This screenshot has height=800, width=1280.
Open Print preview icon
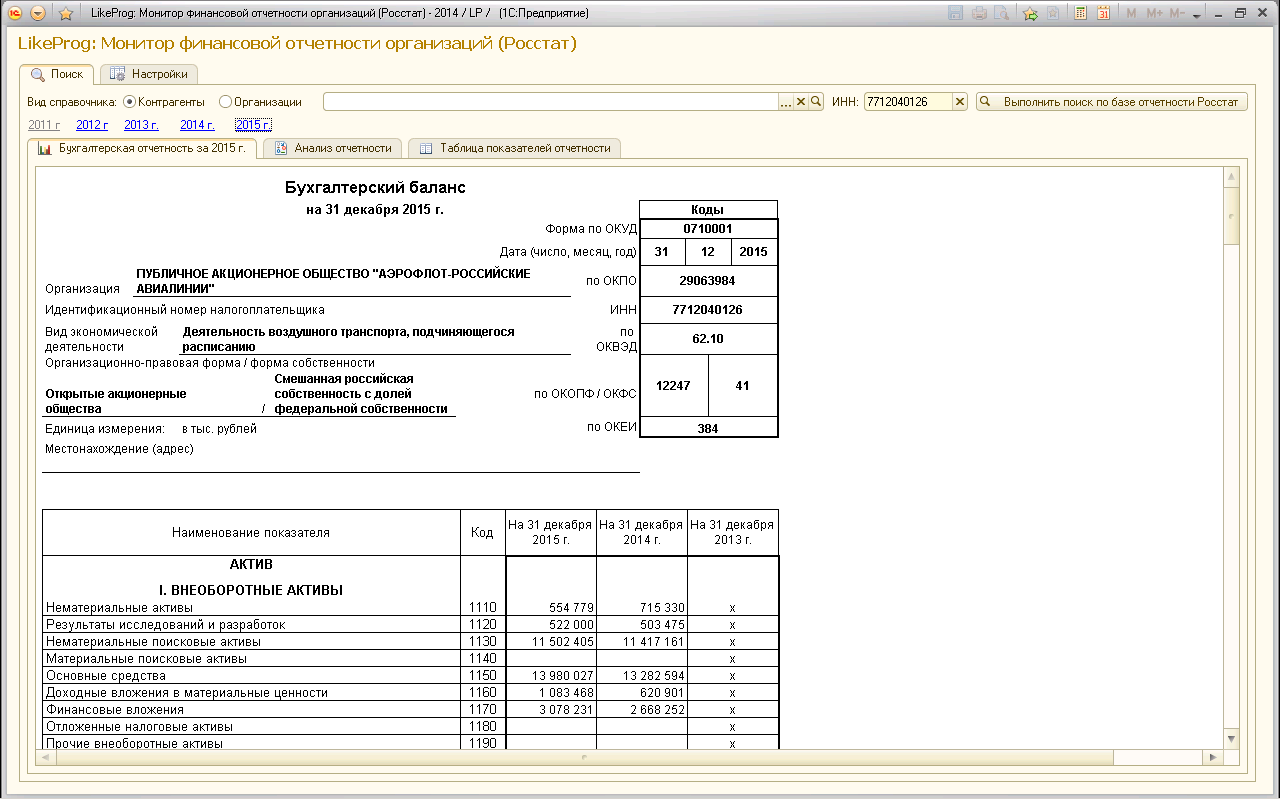(1001, 13)
